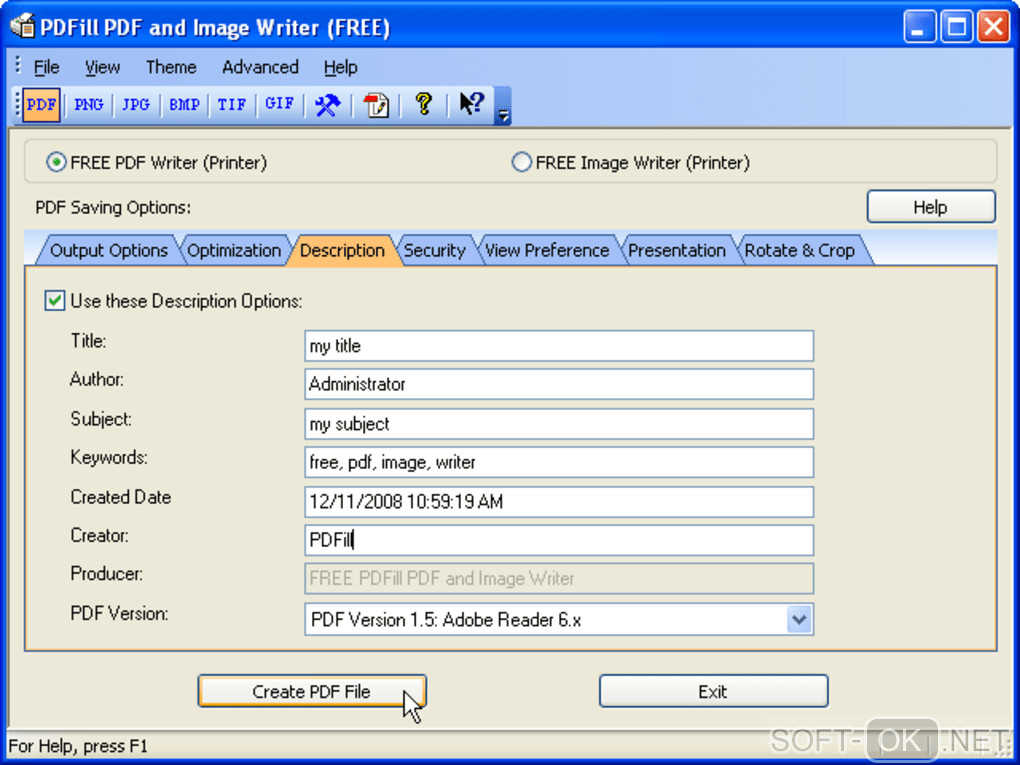This screenshot has width=1020, height=765.
Task: Open the PDF Version dropdown list
Action: point(799,619)
